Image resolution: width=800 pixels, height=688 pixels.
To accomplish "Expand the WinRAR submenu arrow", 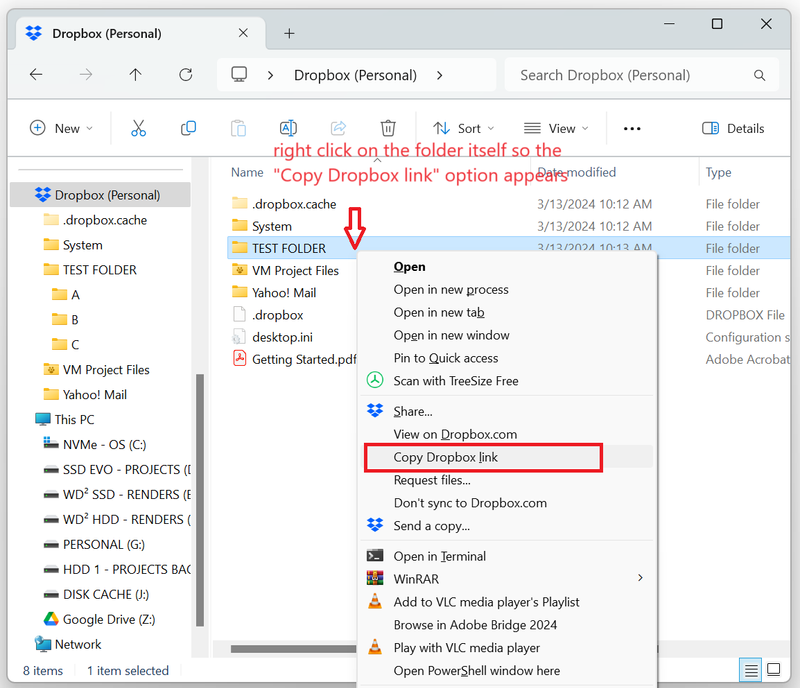I will pyautogui.click(x=640, y=578).
